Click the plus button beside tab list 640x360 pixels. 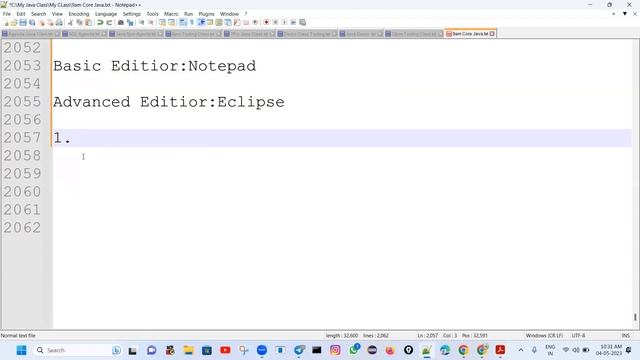(613, 13)
